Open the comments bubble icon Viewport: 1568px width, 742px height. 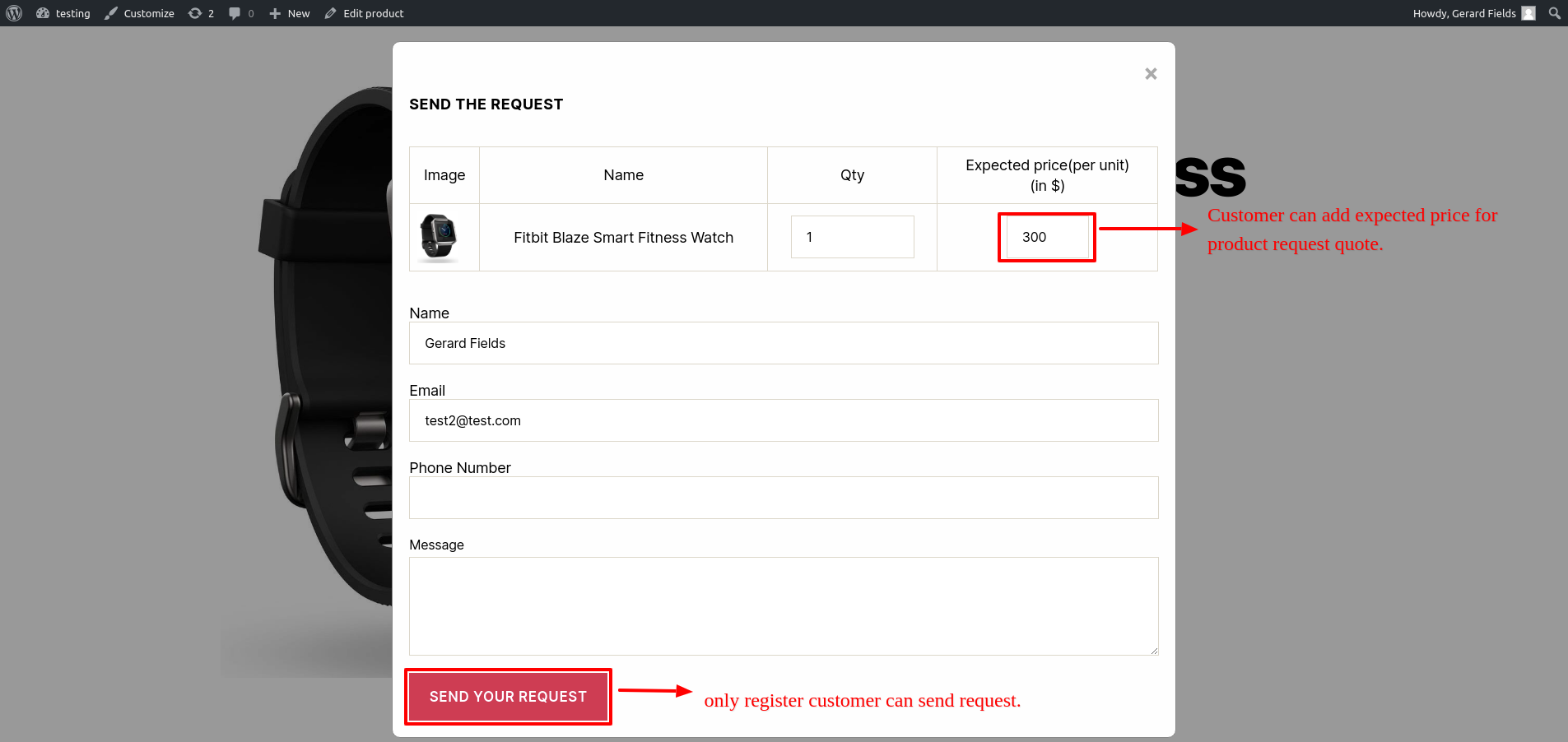pos(235,13)
